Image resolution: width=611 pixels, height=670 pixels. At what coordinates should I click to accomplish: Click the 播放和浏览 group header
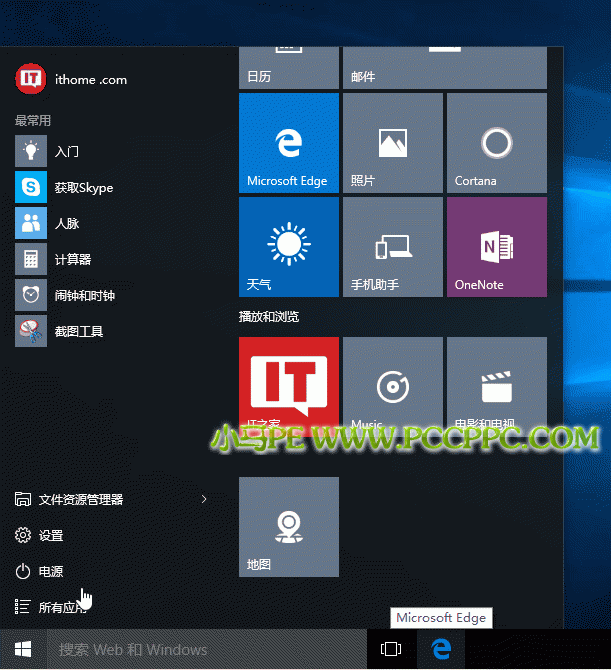point(269,317)
